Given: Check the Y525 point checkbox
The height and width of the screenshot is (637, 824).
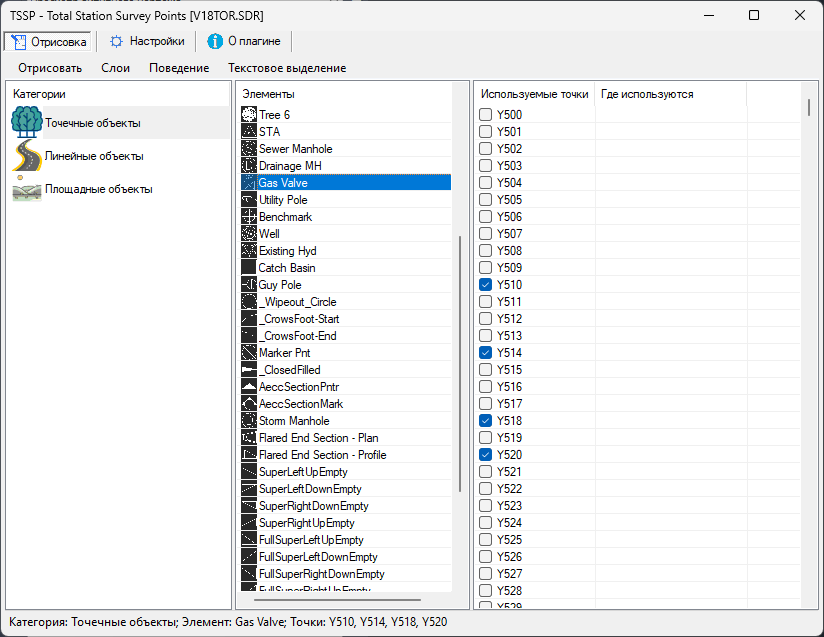Looking at the screenshot, I should pyautogui.click(x=485, y=540).
